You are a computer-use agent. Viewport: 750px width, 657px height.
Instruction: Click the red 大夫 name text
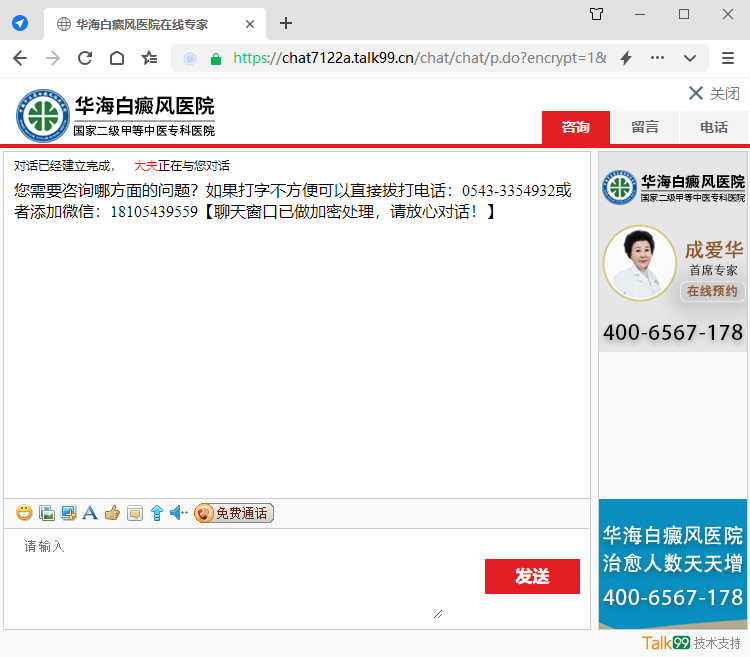click(x=146, y=166)
